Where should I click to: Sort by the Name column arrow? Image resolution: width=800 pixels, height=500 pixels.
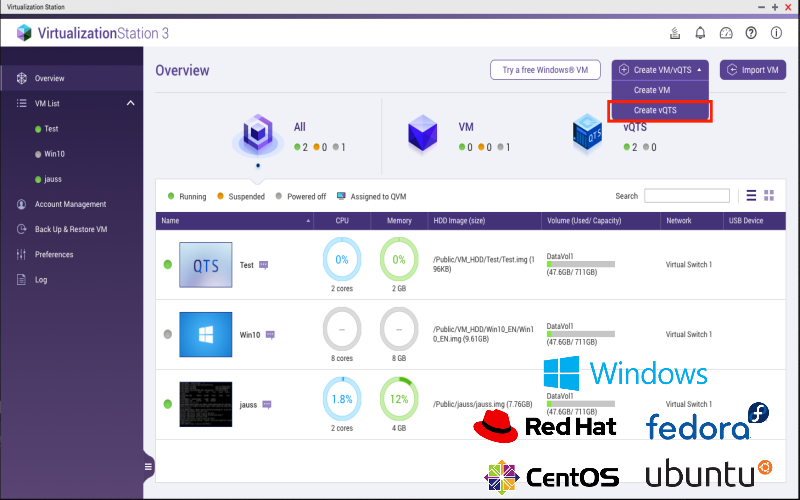(308, 221)
